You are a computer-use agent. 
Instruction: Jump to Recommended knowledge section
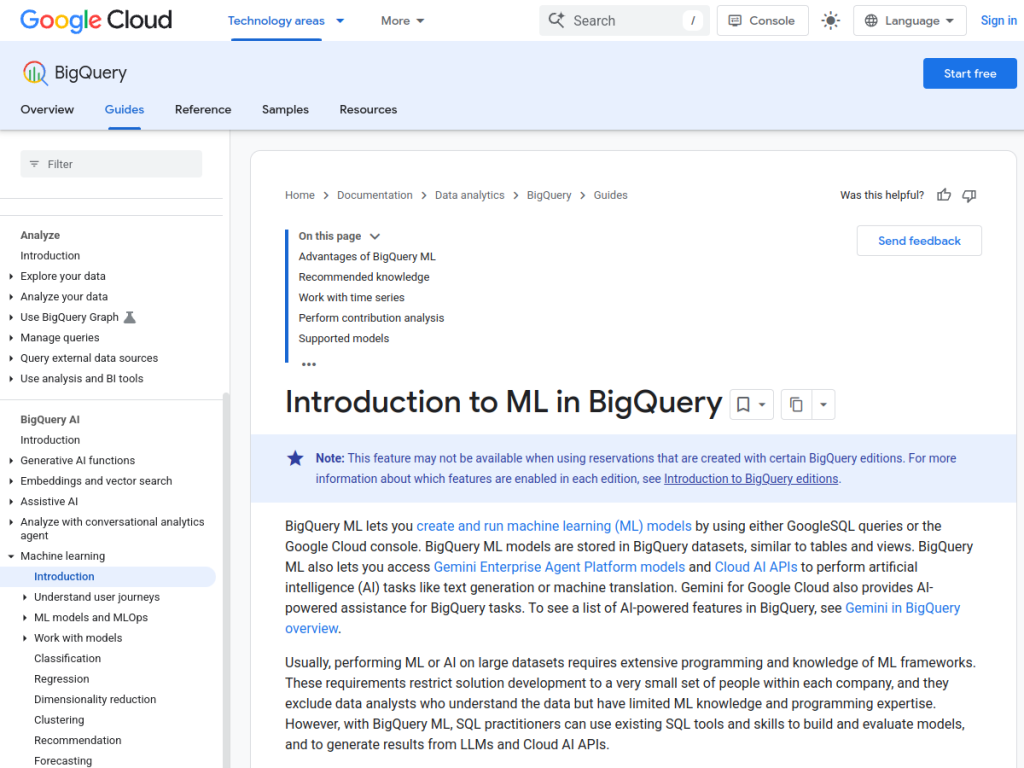point(364,277)
